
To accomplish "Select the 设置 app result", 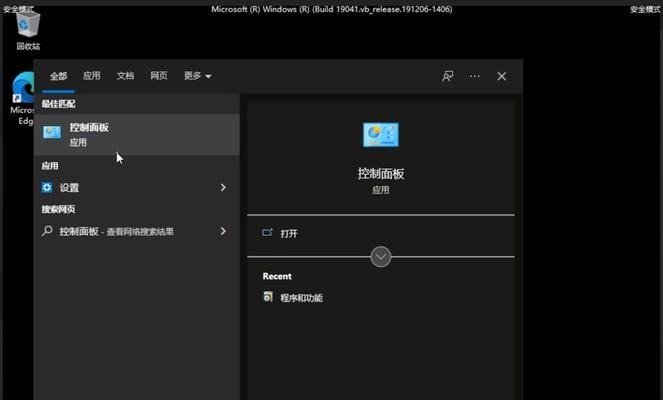I will pos(137,187).
